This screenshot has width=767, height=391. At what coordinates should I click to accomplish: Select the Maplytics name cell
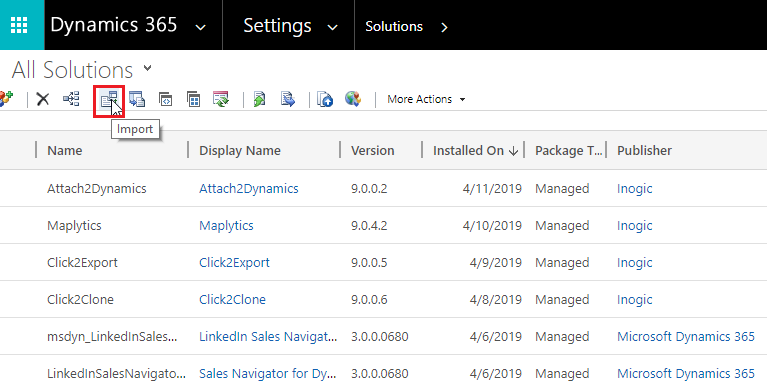click(x=74, y=226)
